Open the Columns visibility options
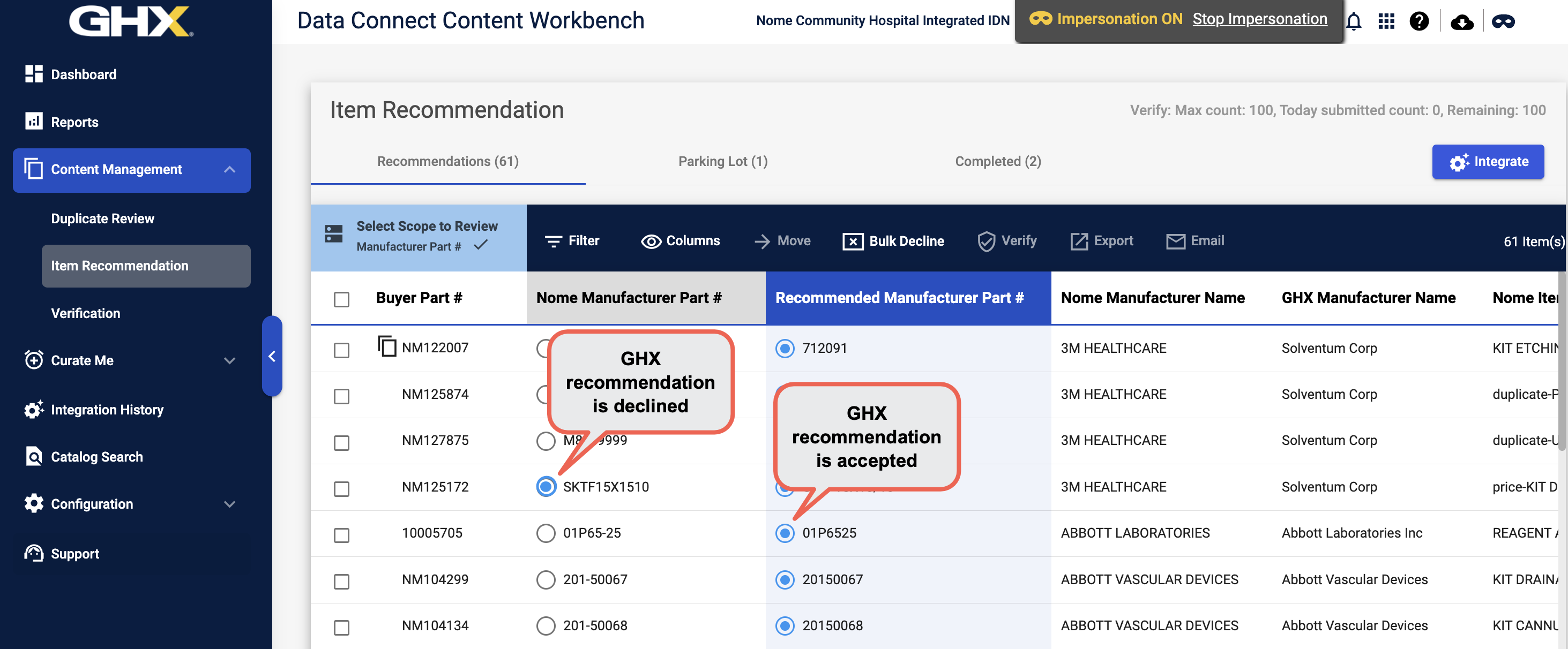Viewport: 1568px width, 649px height. click(680, 241)
